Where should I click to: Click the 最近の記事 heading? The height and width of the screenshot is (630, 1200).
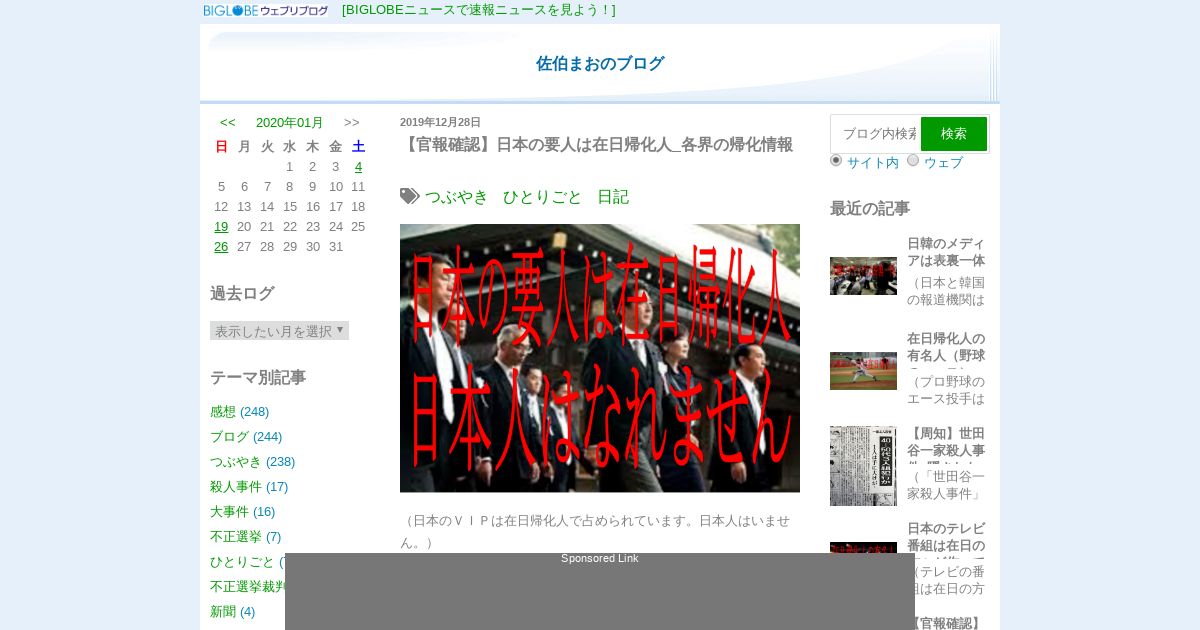pos(870,209)
